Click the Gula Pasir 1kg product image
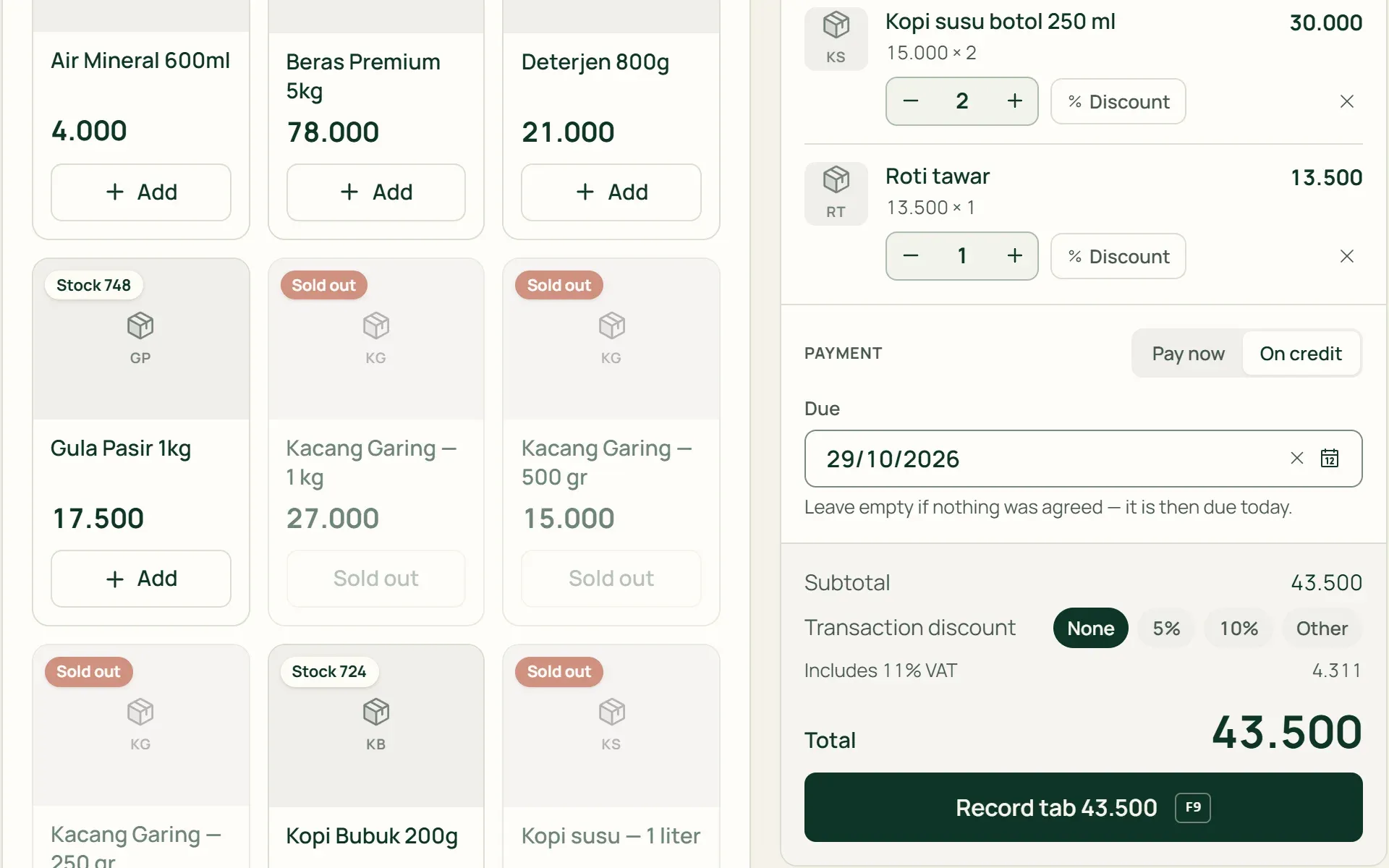1389x868 pixels. (x=141, y=339)
